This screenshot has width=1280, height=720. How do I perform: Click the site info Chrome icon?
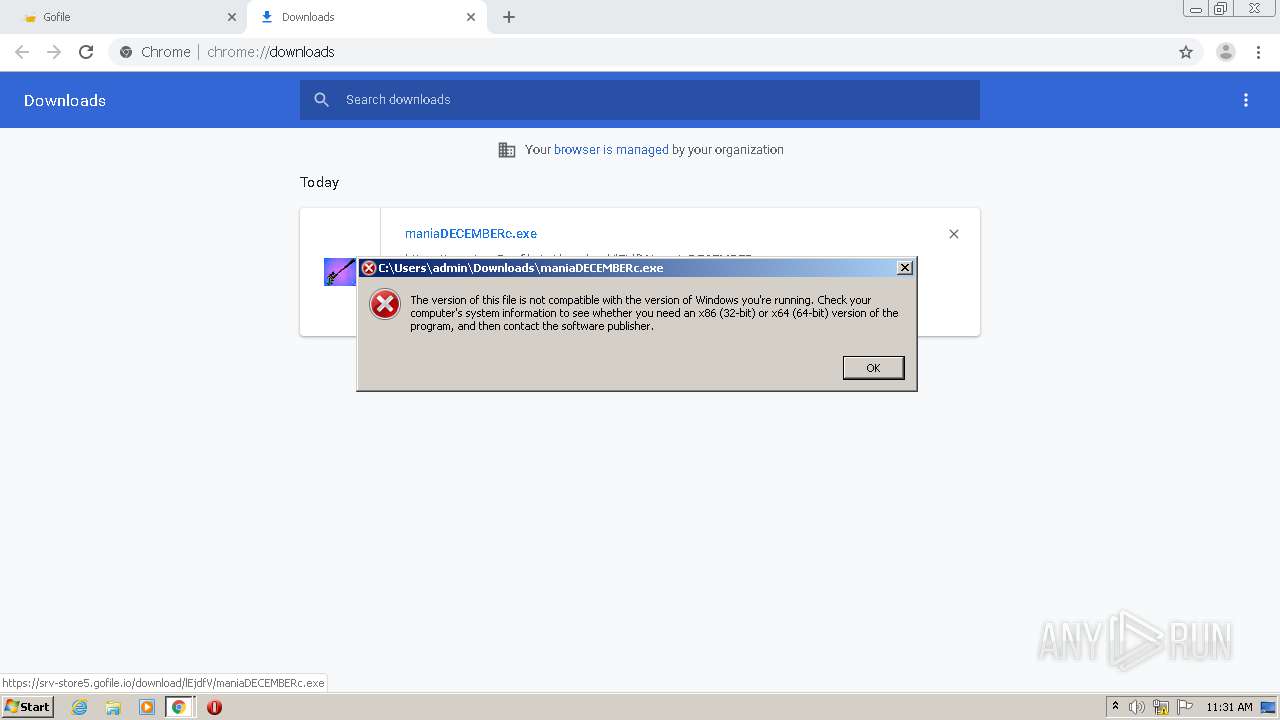(x=126, y=52)
